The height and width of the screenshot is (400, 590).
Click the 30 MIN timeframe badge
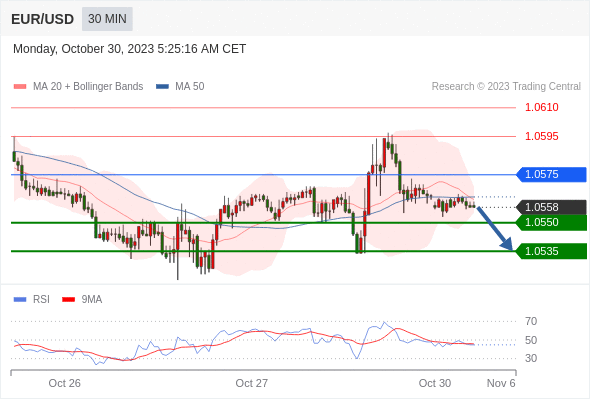click(107, 19)
